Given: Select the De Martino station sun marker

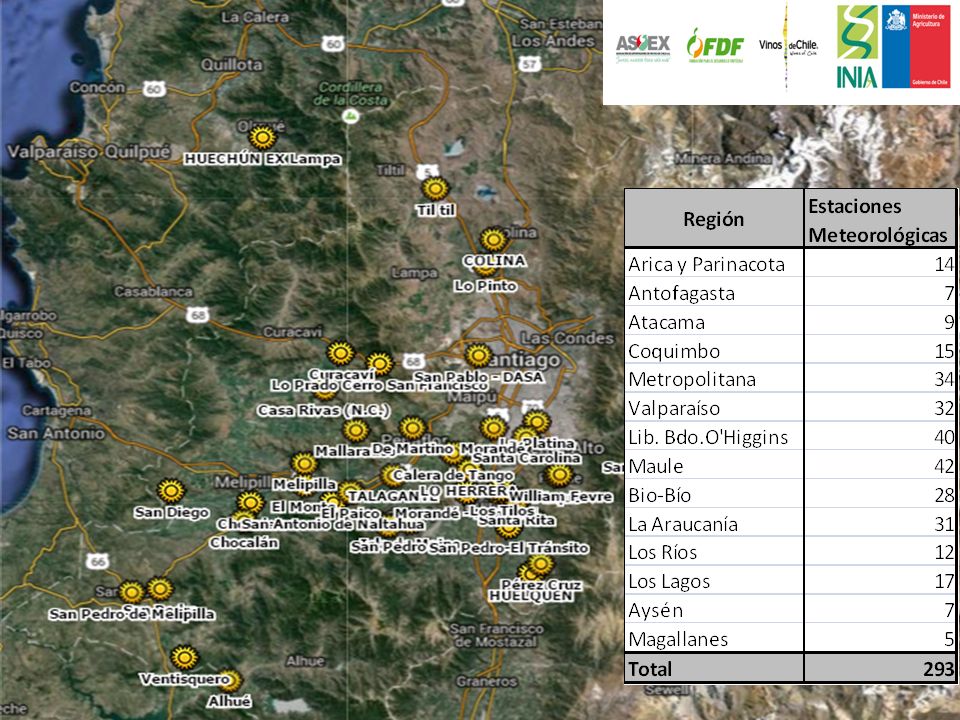Looking at the screenshot, I should tap(412, 428).
